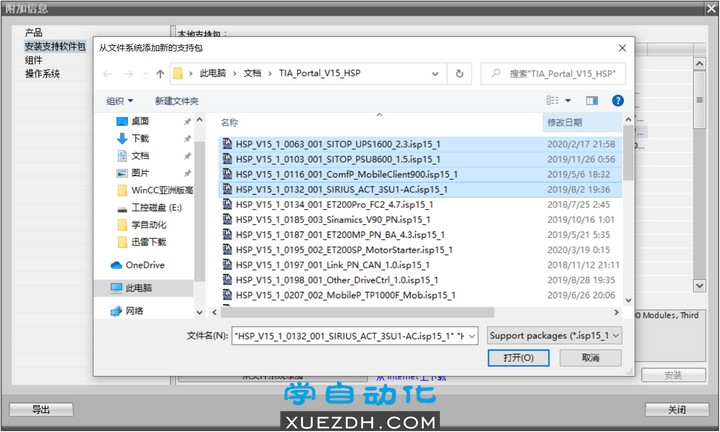720x432 pixels.
Task: Create a folder with 新建文件夹
Action: (177, 101)
